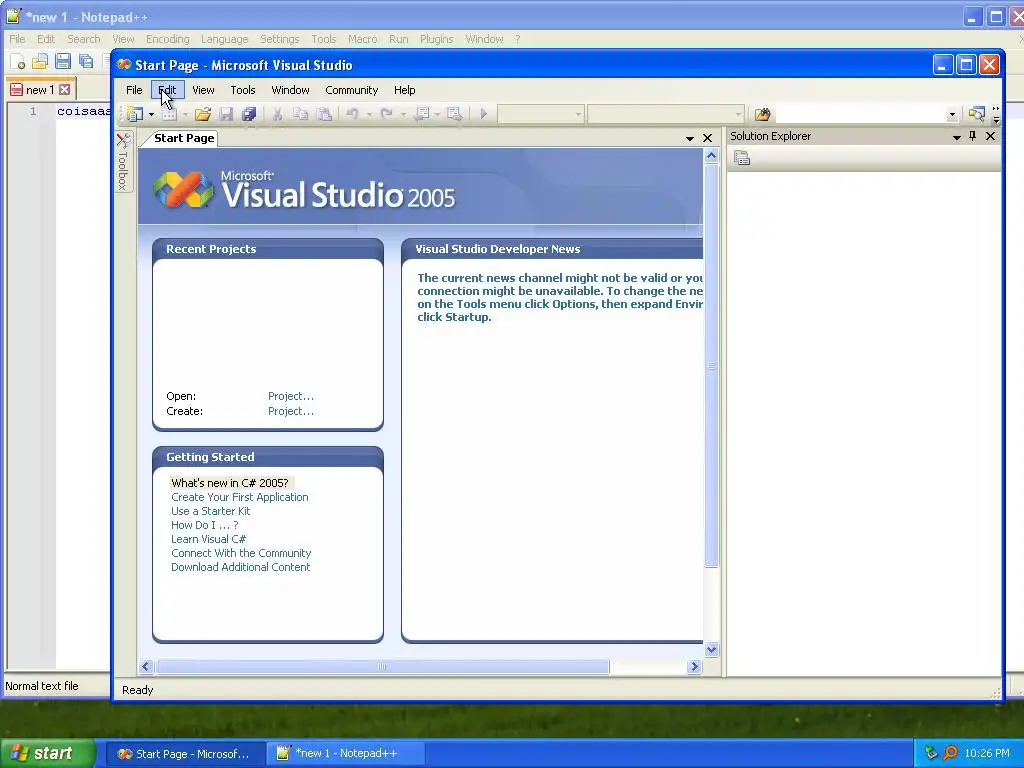Click the Save All icon in Notepad++
Viewport: 1024px width, 768px height.
tap(86, 61)
